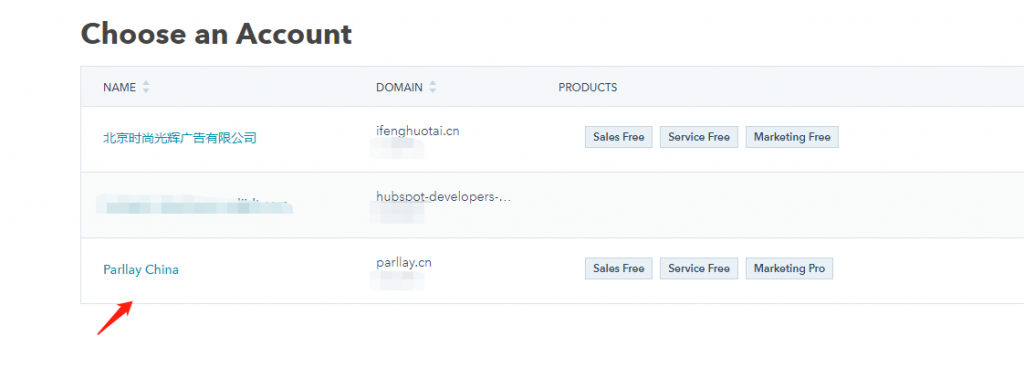Open the 北京时尚光辉广告有限公司 account

coord(180,138)
